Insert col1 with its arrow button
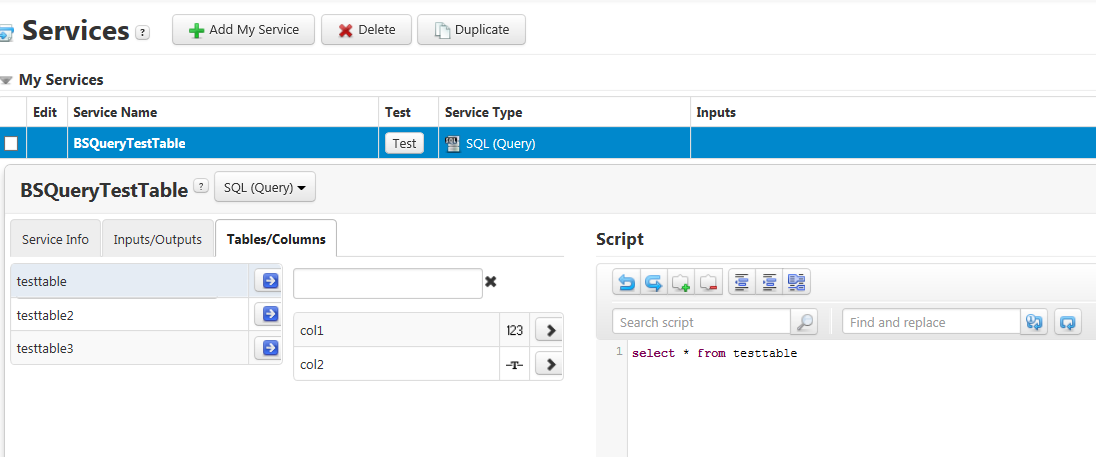 pos(549,331)
